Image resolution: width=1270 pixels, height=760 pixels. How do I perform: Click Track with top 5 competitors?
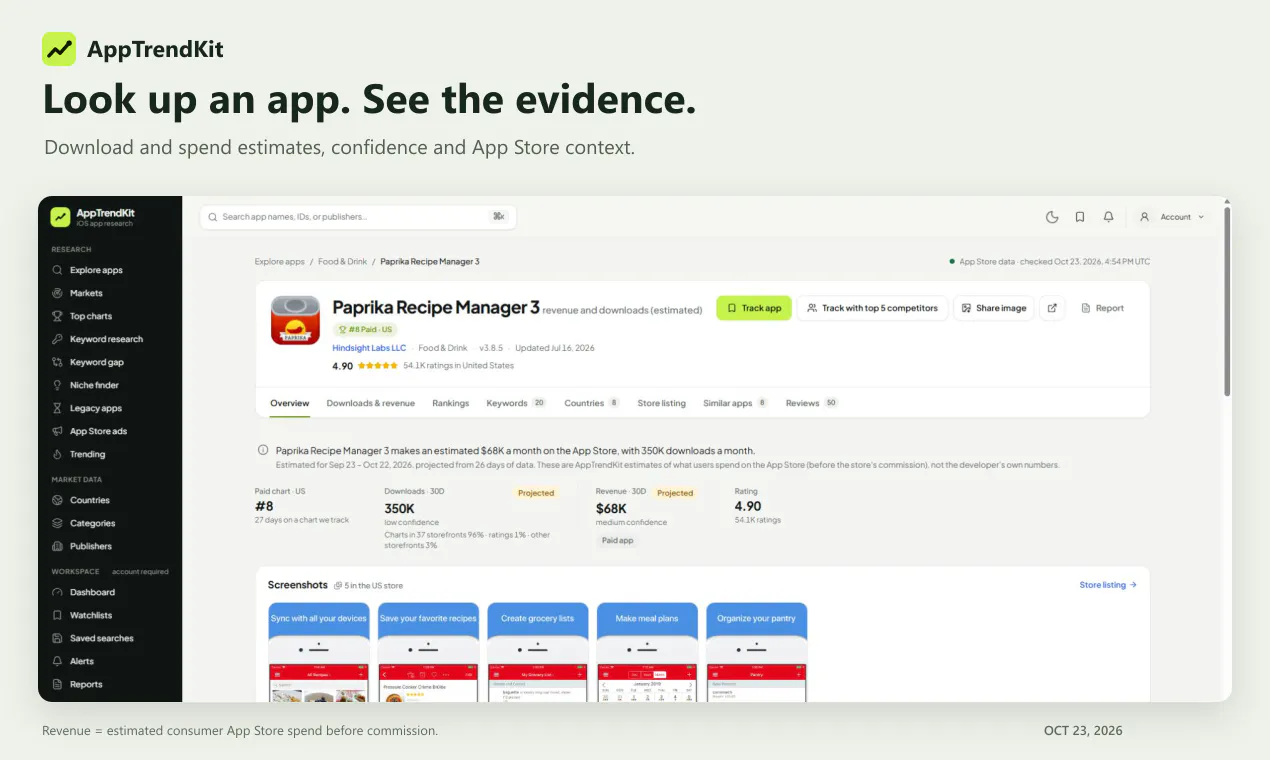(872, 308)
